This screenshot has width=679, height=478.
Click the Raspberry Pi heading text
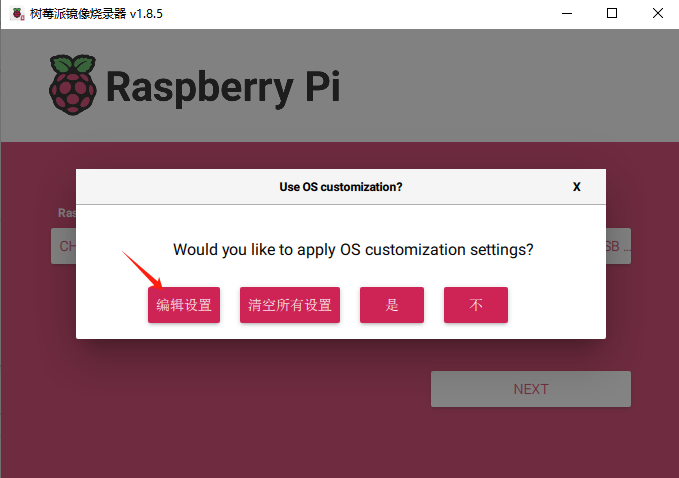click(x=223, y=87)
